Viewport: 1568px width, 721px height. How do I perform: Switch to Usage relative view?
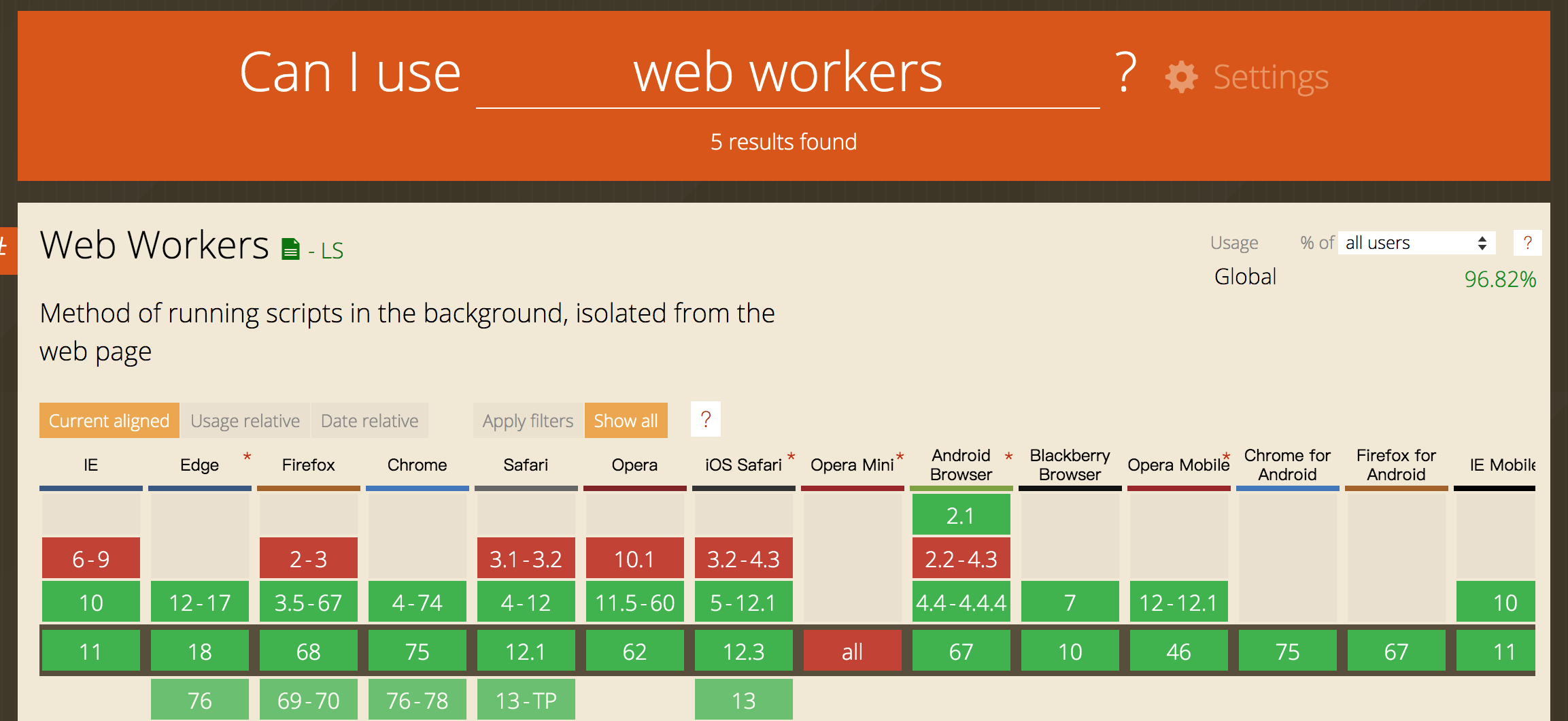pyautogui.click(x=245, y=420)
